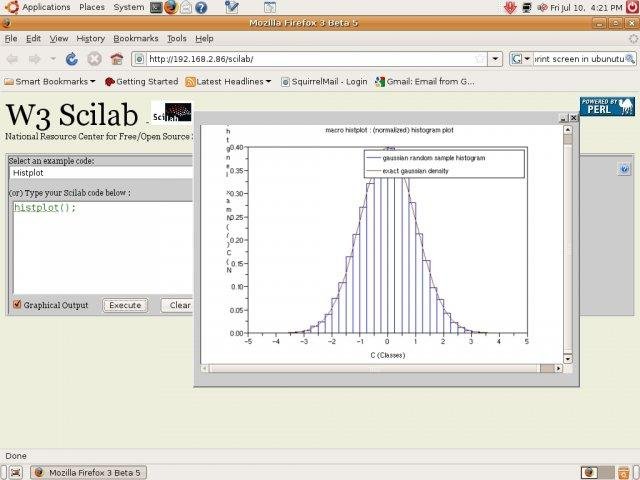Open the Edit menu
This screenshot has height=480, width=640.
click(x=33, y=38)
